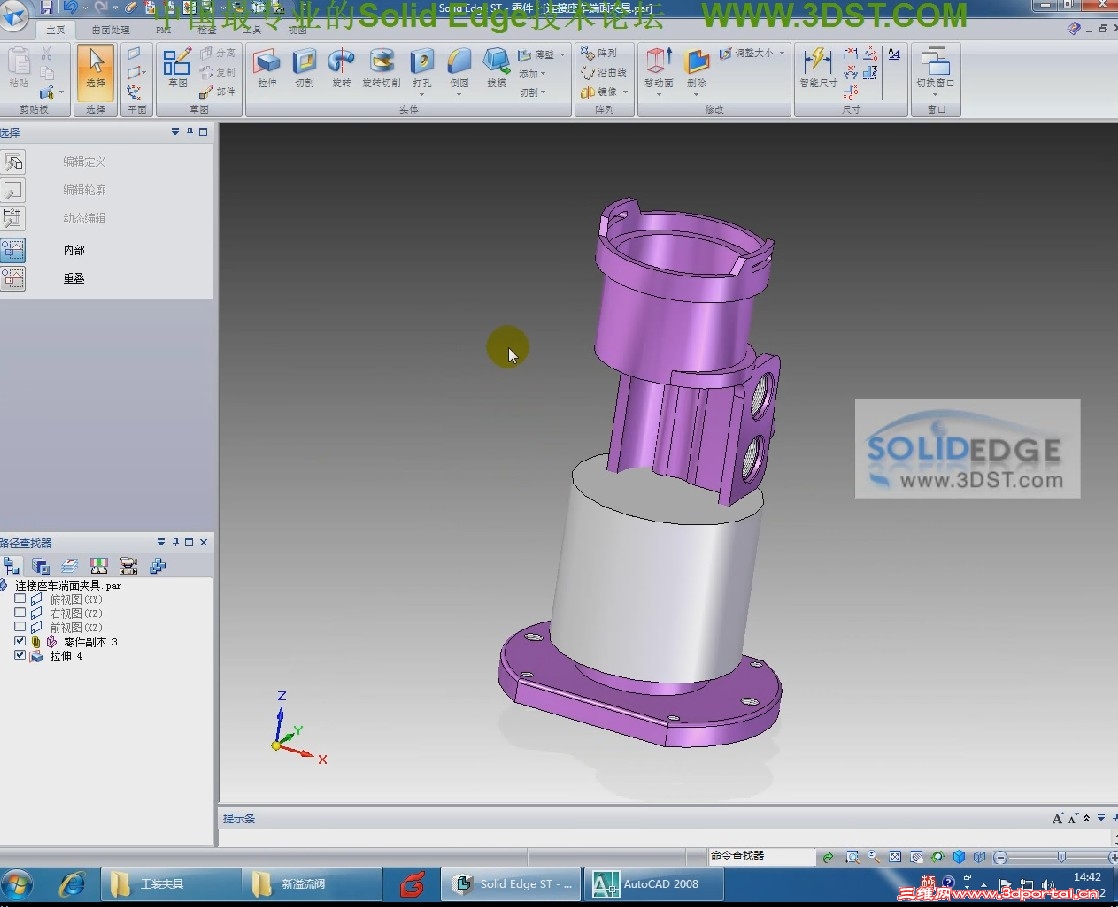Pick the 倒圆 (Round) tool
This screenshot has height=907, width=1118.
tap(459, 68)
